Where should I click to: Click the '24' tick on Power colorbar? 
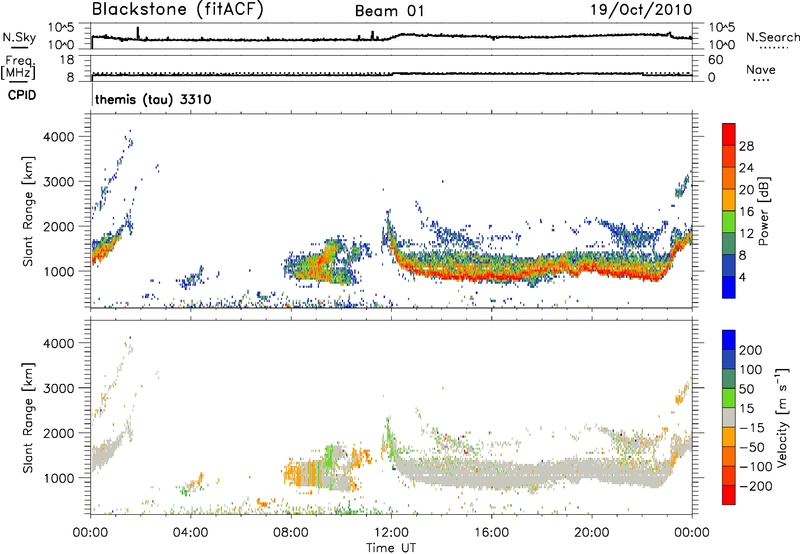[746, 168]
